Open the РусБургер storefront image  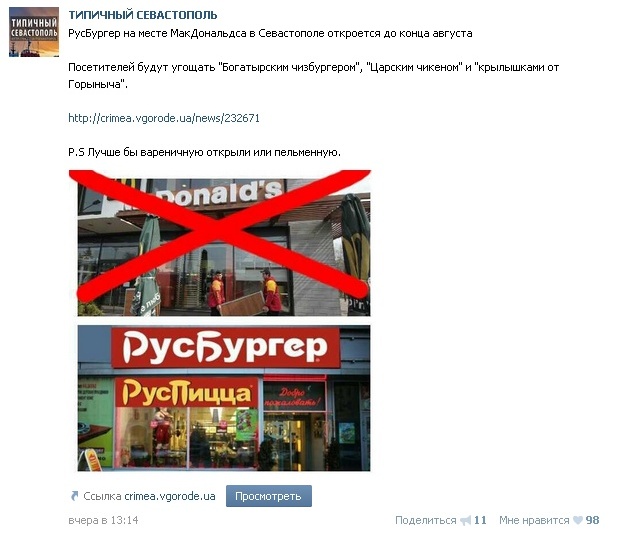tap(224, 398)
